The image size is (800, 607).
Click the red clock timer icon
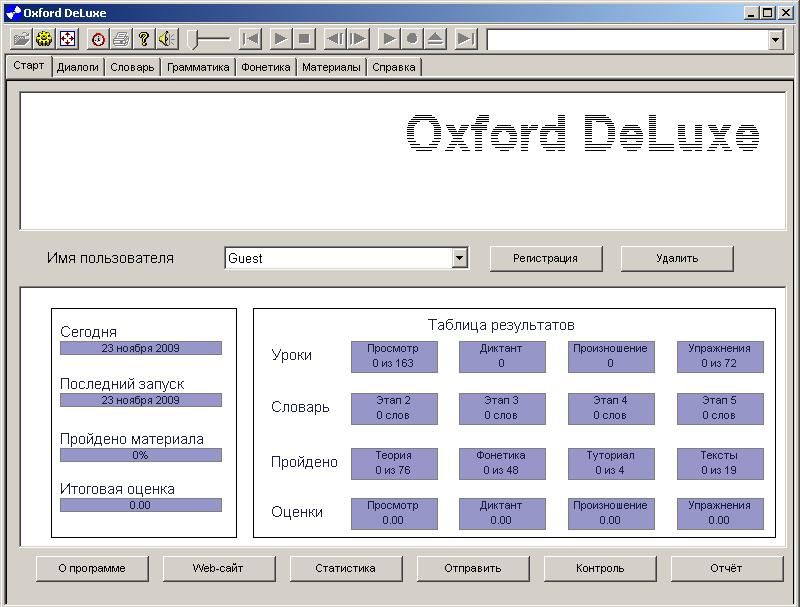(x=98, y=39)
